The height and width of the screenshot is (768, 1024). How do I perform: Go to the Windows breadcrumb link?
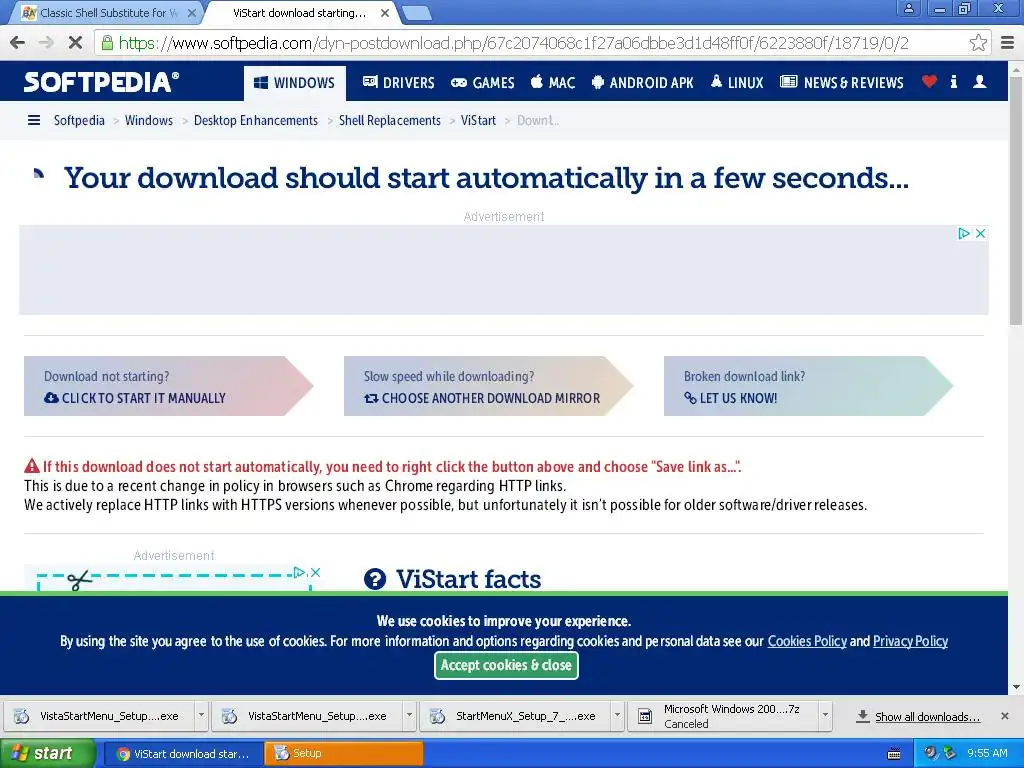pyautogui.click(x=149, y=120)
